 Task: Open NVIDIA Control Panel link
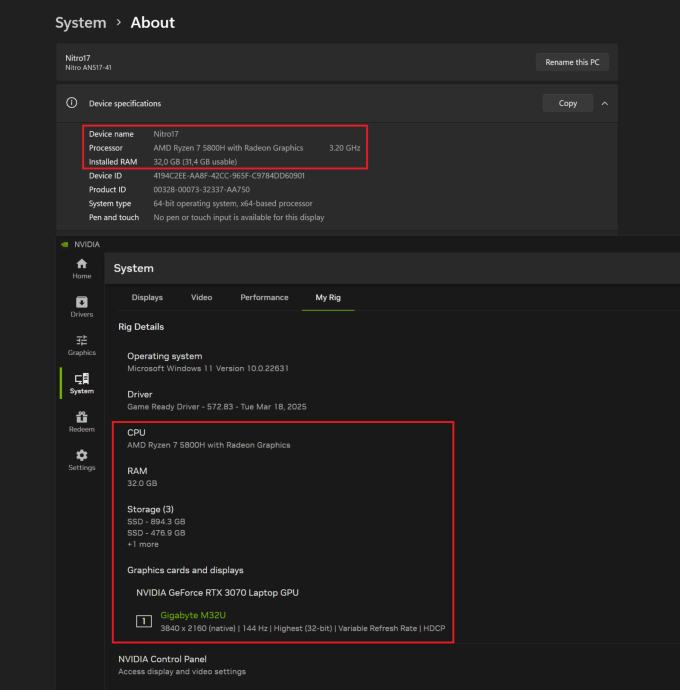[162, 660]
